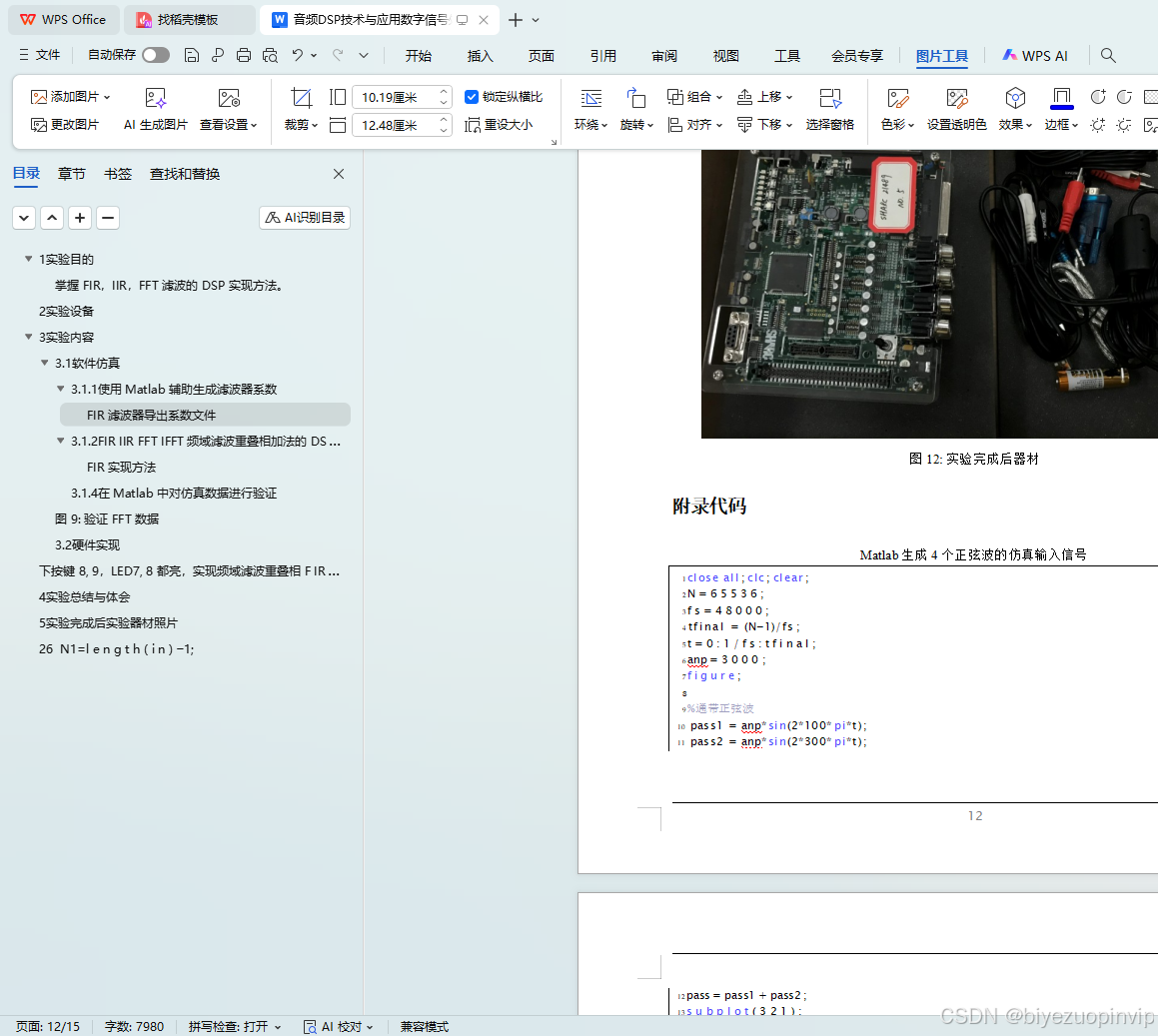Viewport: 1158px width, 1036px height.
Task: Click decrease brightness icon
Action: click(1124, 125)
